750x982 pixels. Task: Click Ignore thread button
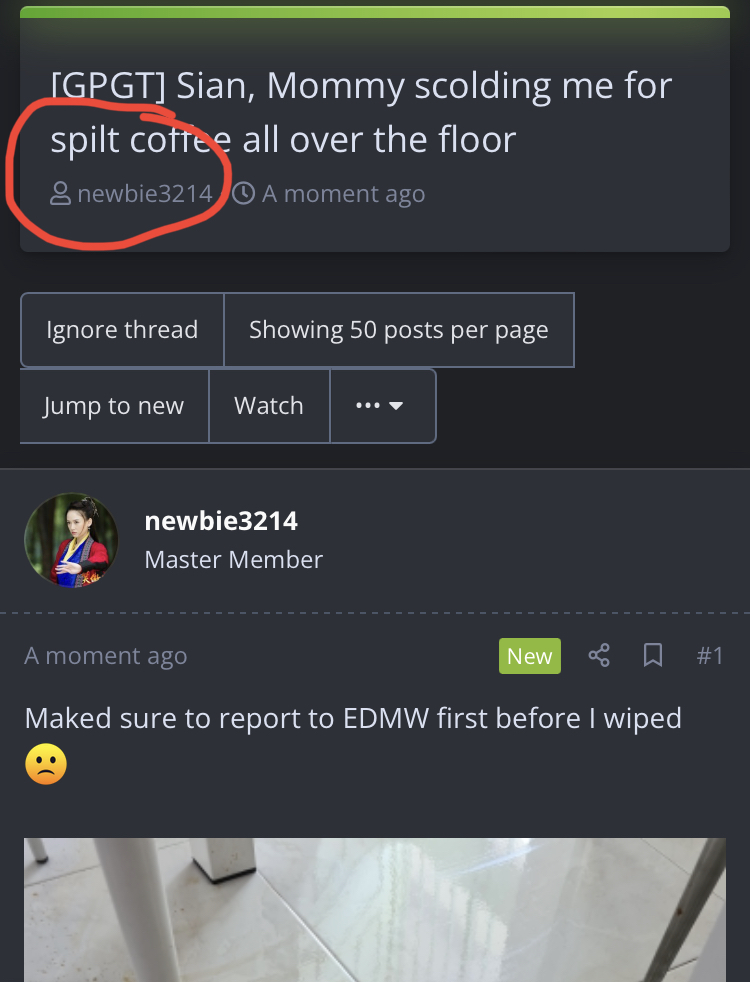tap(122, 329)
